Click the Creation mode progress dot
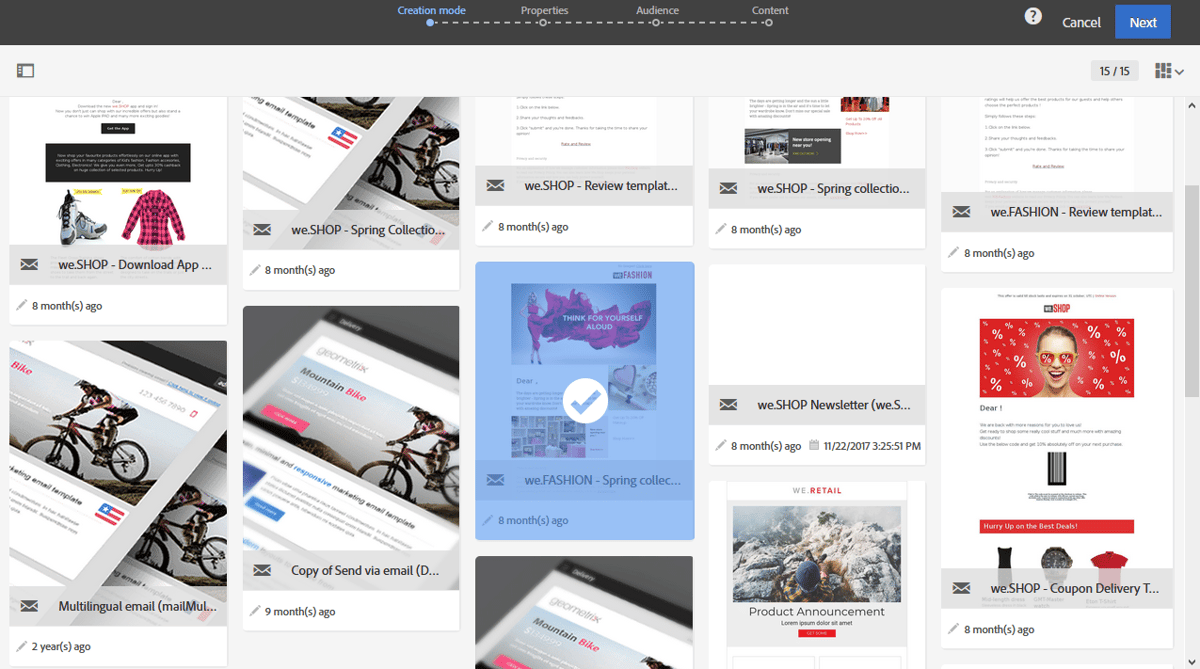The image size is (1200, 669). (428, 22)
